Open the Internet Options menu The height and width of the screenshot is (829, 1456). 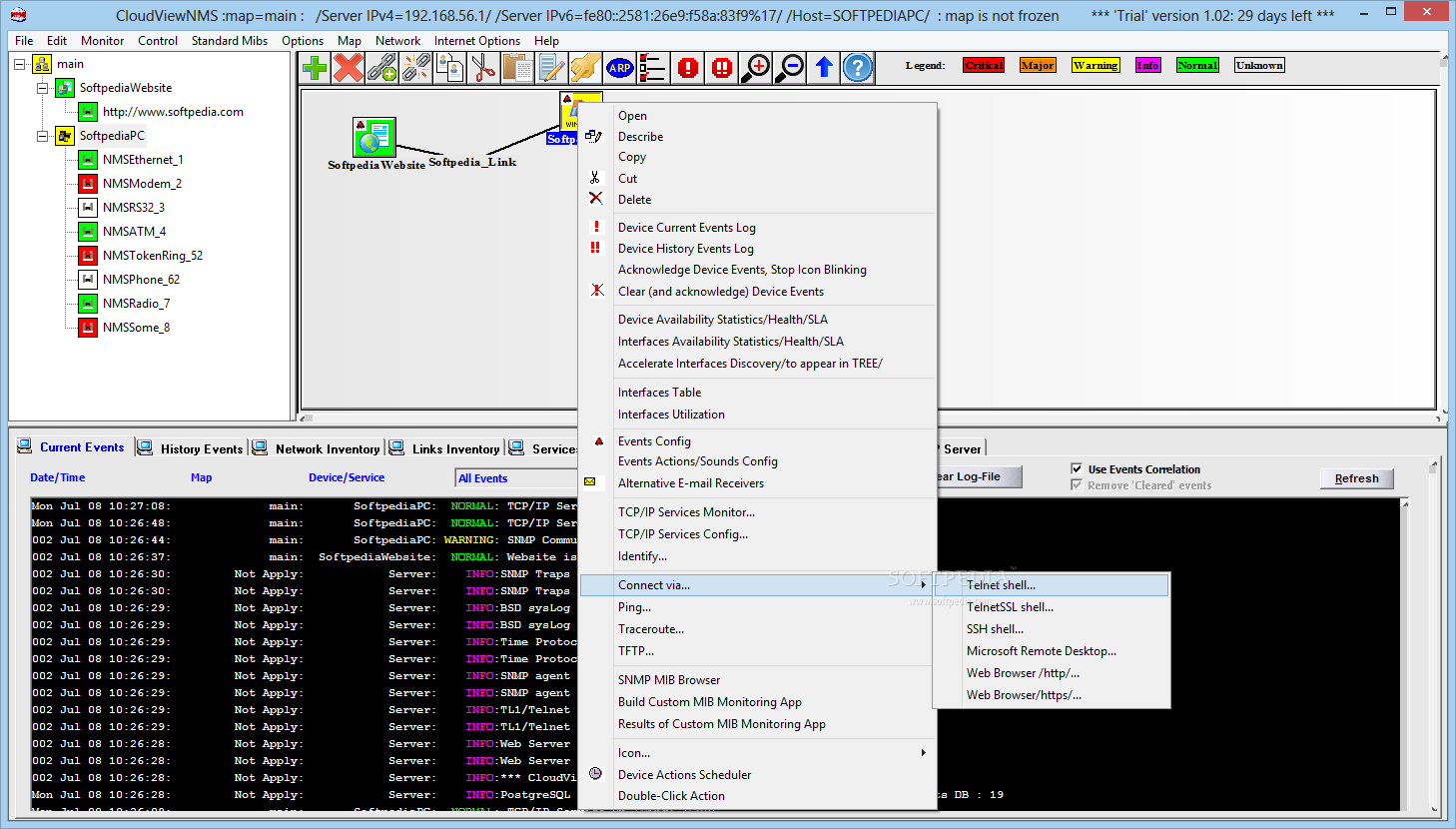click(477, 41)
